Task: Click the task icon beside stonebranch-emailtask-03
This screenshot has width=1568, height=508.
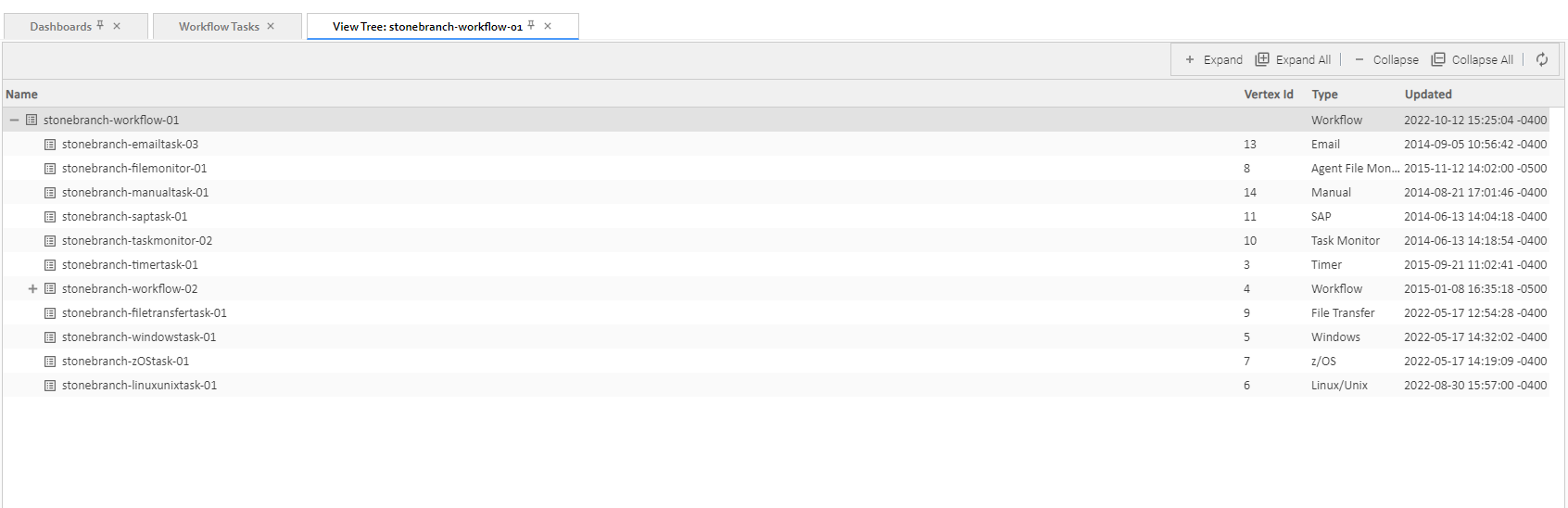Action: (50, 145)
